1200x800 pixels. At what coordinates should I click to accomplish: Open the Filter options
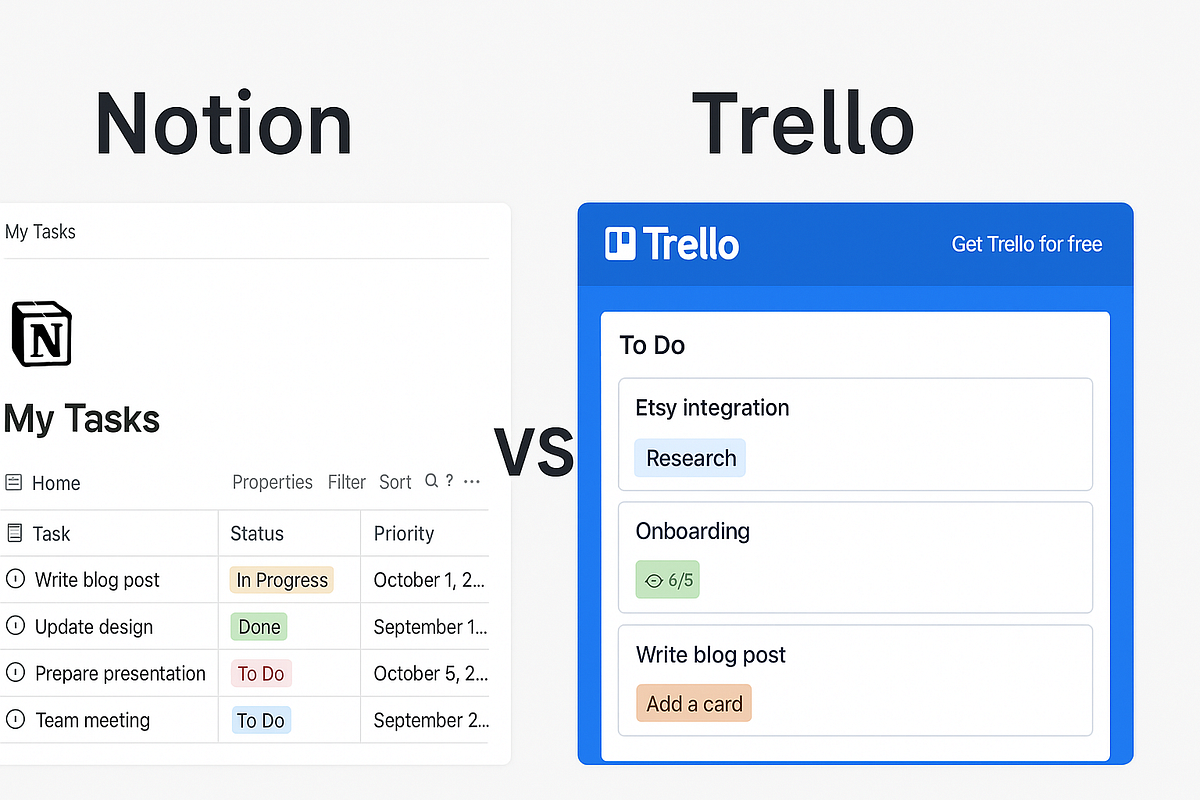(x=346, y=482)
